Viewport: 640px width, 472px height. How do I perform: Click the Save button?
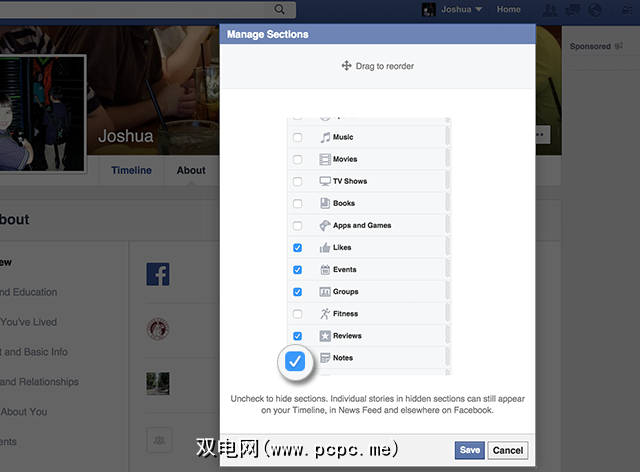click(x=469, y=450)
